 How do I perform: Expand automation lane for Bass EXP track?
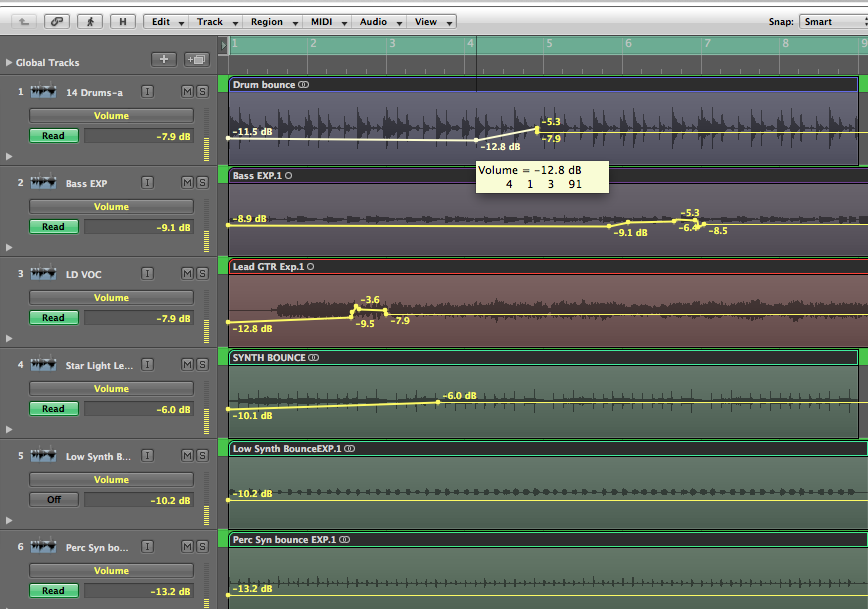point(9,247)
